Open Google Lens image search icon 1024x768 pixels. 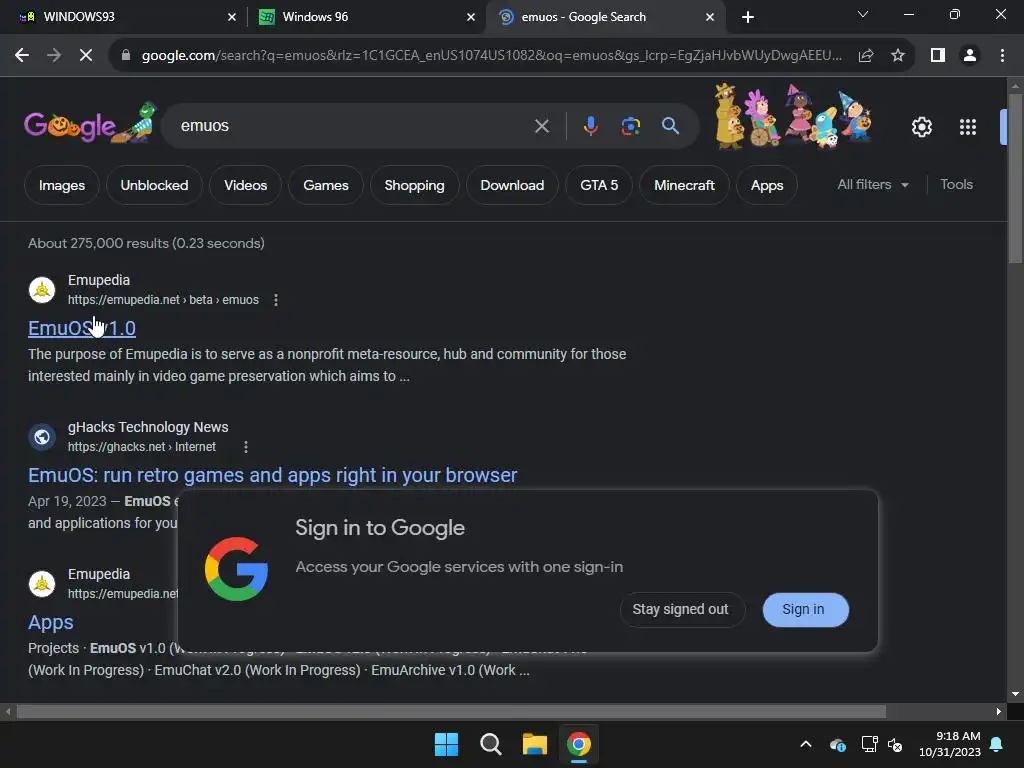pos(631,126)
